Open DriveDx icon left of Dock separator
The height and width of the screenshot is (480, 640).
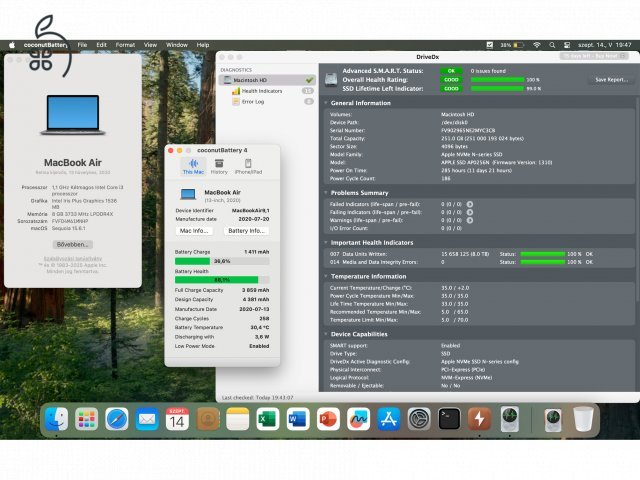point(510,419)
